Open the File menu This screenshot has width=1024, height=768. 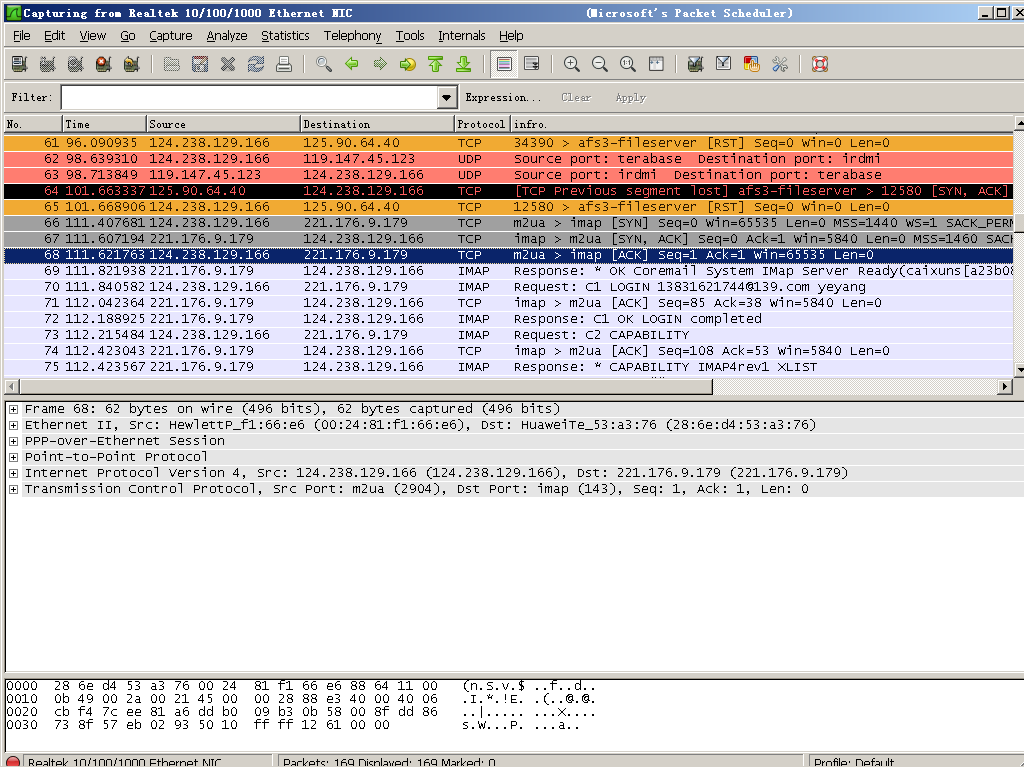tap(22, 36)
